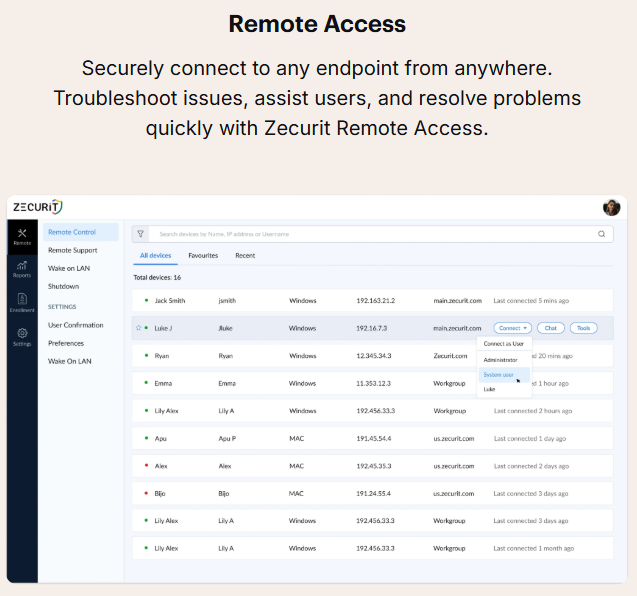
Task: Click the Chat button for Luke J
Action: coord(551,328)
